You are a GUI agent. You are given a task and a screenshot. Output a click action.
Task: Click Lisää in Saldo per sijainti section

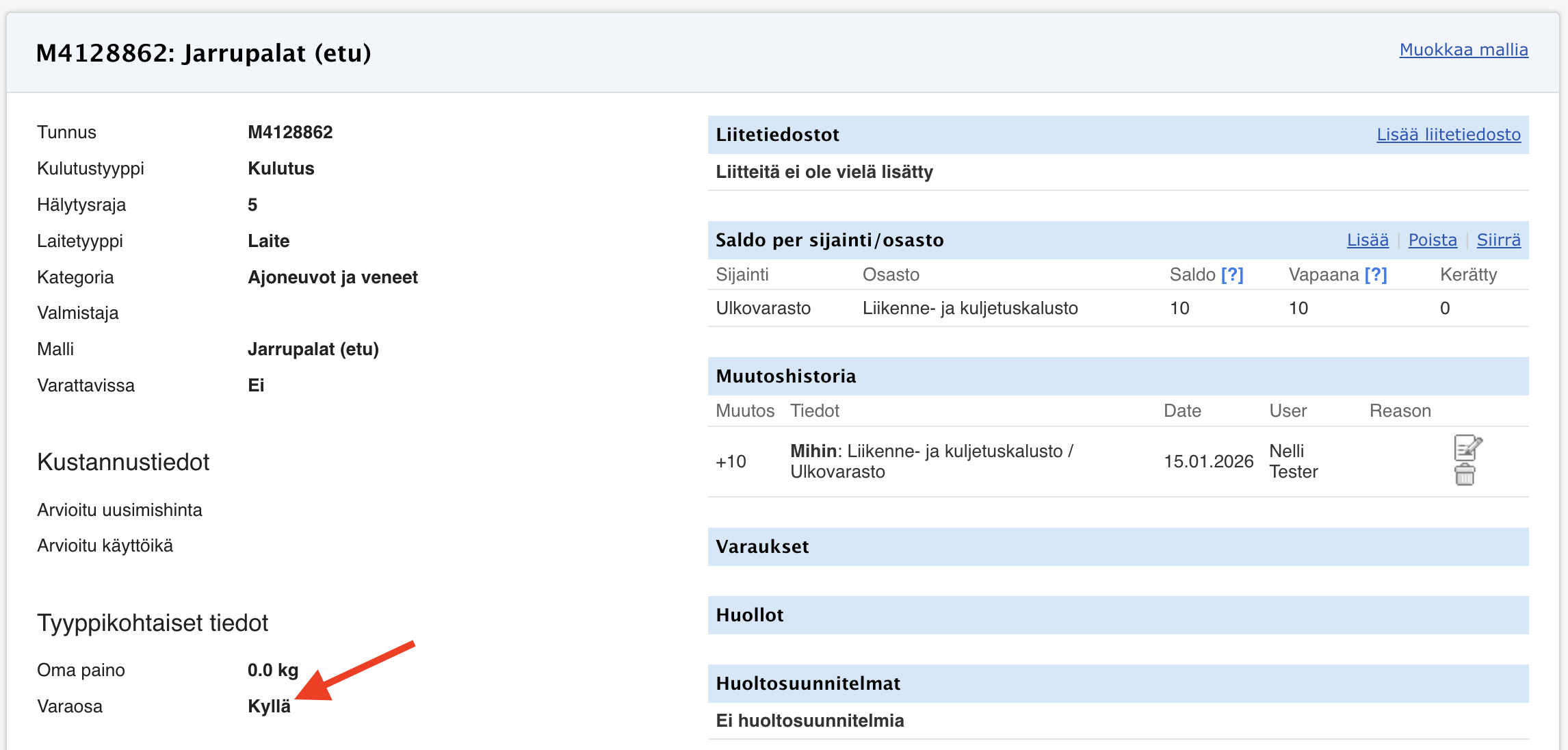[x=1367, y=240]
